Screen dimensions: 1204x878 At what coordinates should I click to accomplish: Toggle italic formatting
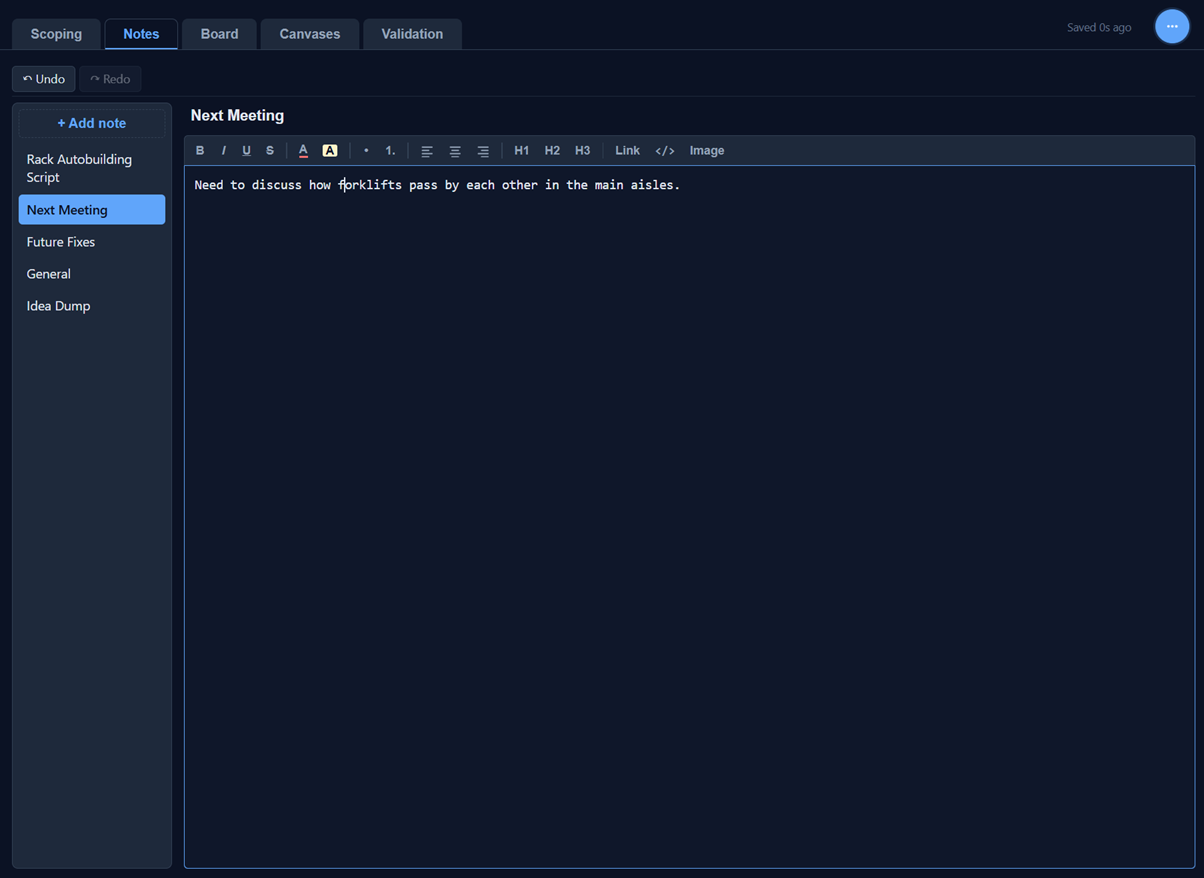pos(223,151)
